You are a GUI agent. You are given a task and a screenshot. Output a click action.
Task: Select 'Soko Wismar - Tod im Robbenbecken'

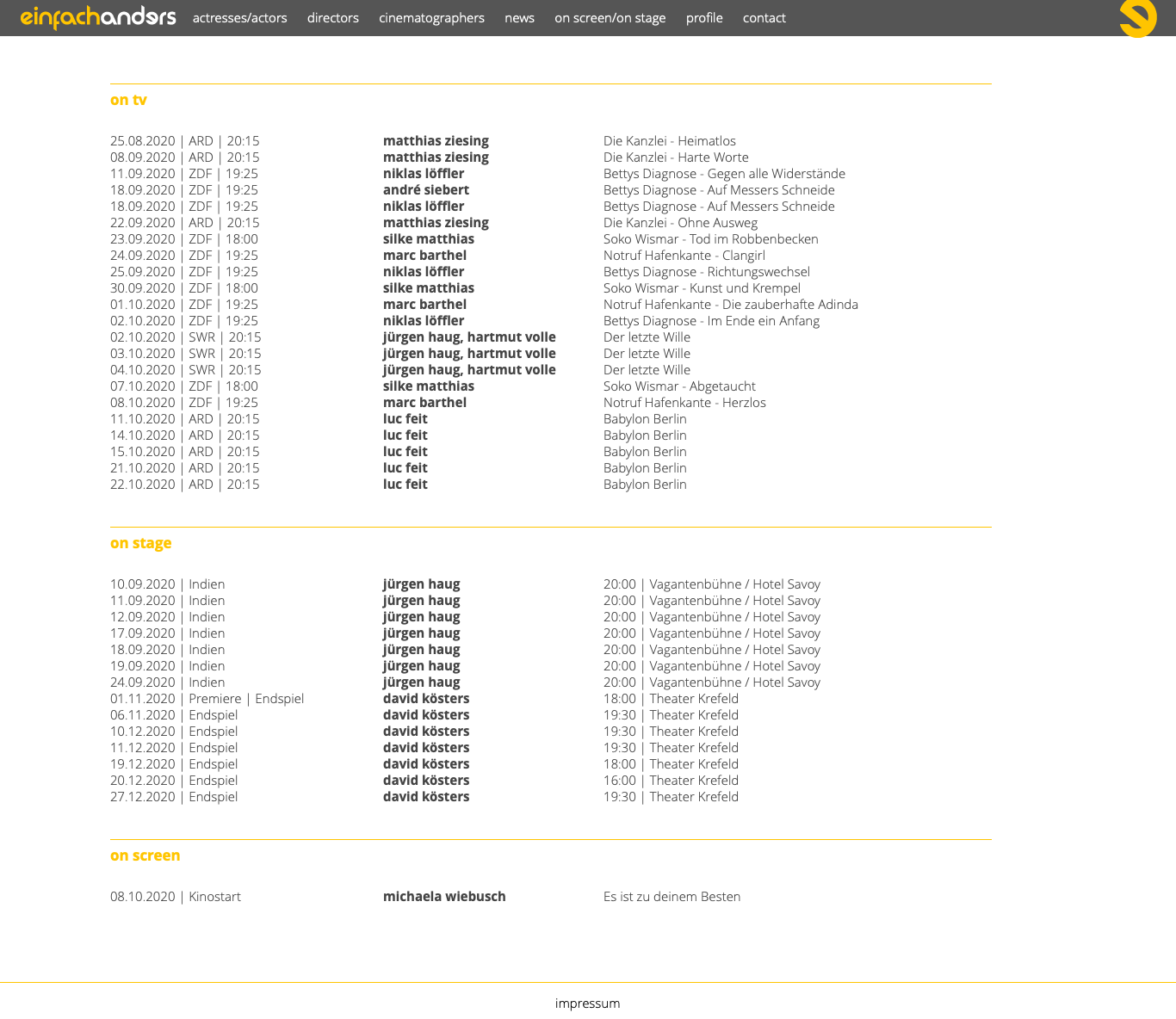[711, 239]
